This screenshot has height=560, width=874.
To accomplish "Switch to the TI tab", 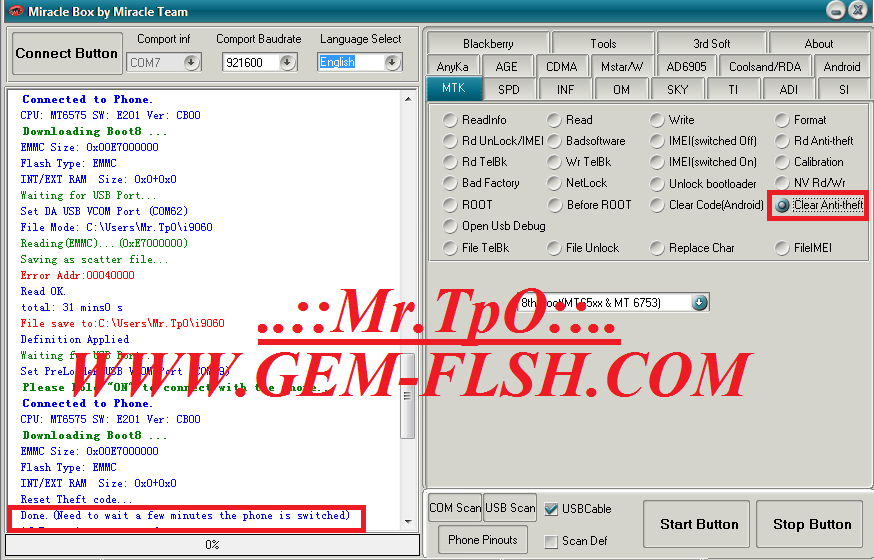I will click(733, 89).
